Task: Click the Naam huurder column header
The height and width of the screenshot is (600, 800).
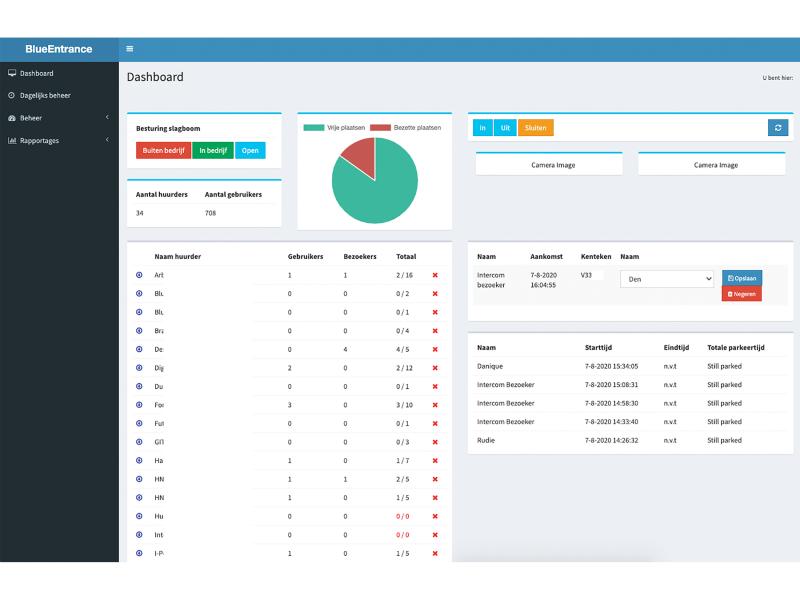Action: pyautogui.click(x=178, y=257)
